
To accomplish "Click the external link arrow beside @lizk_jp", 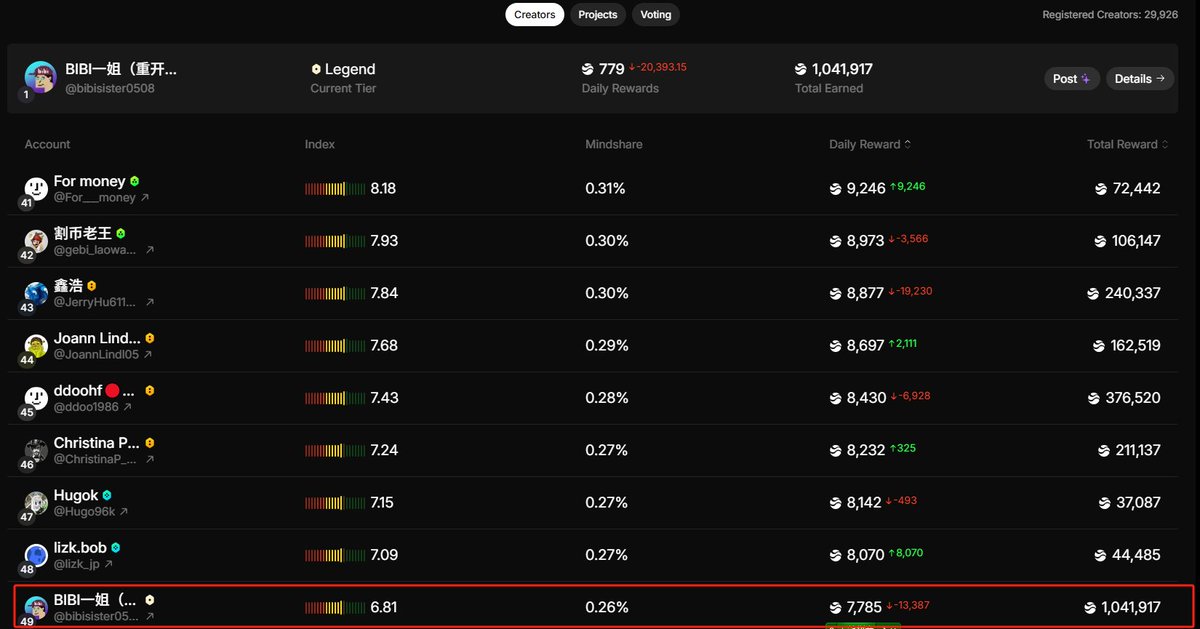I will 109,564.
